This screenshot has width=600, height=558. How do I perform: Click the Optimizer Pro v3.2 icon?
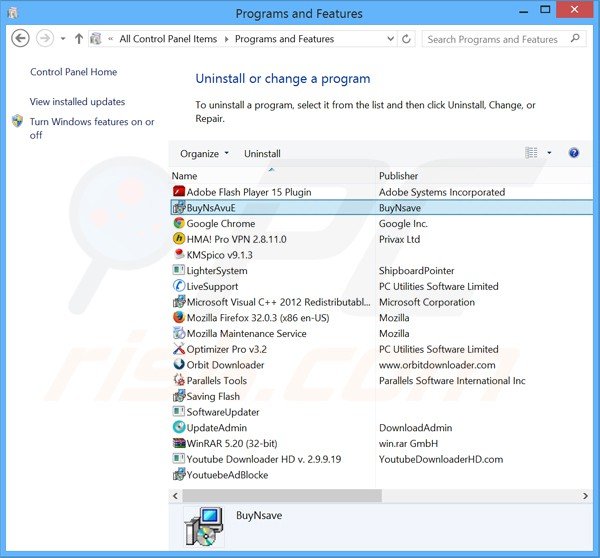click(x=179, y=348)
